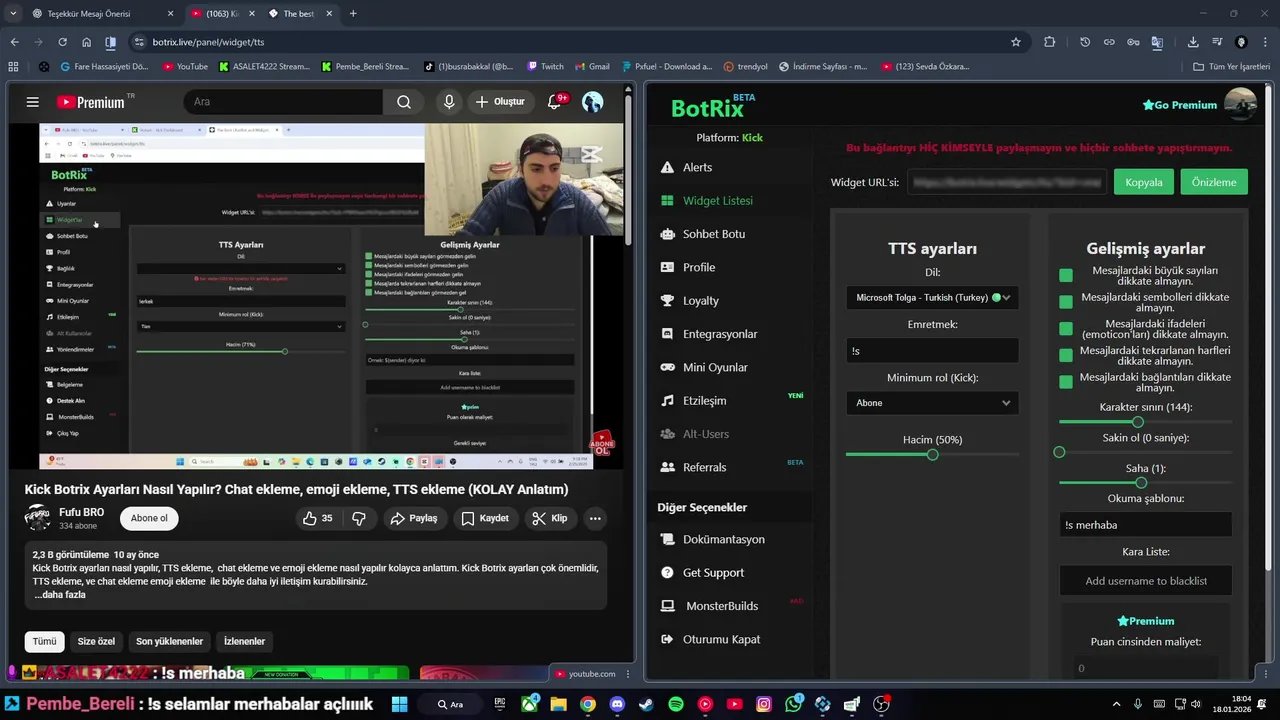Image resolution: width=1280 pixels, height=720 pixels.
Task: Adjust the Hacim (50%) slider
Action: (932, 455)
